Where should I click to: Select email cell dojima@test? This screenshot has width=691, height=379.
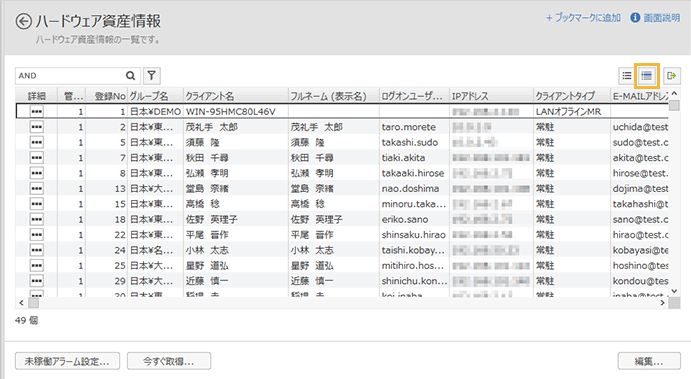click(640, 189)
